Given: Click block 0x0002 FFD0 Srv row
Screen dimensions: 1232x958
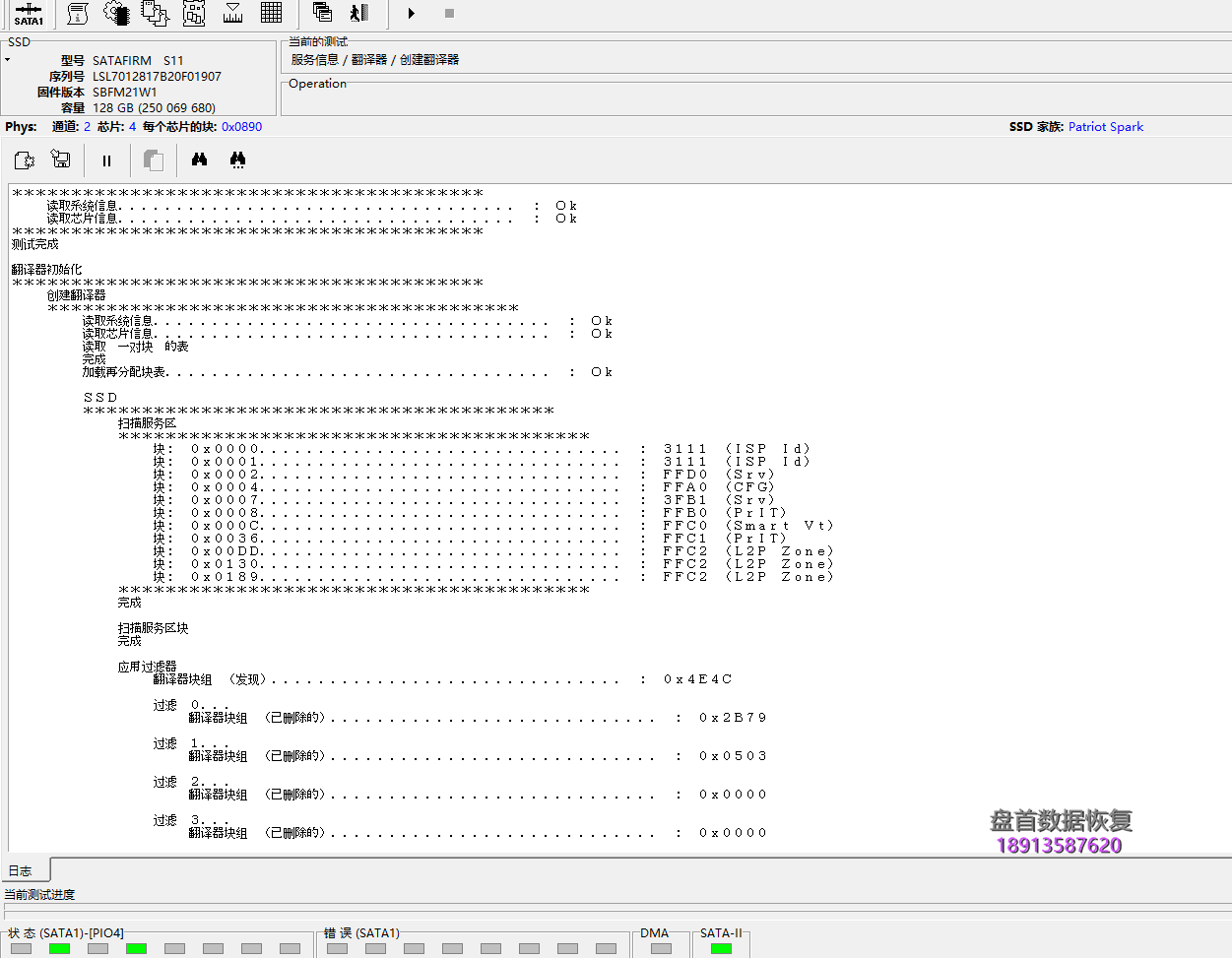Looking at the screenshot, I should coord(465,475).
